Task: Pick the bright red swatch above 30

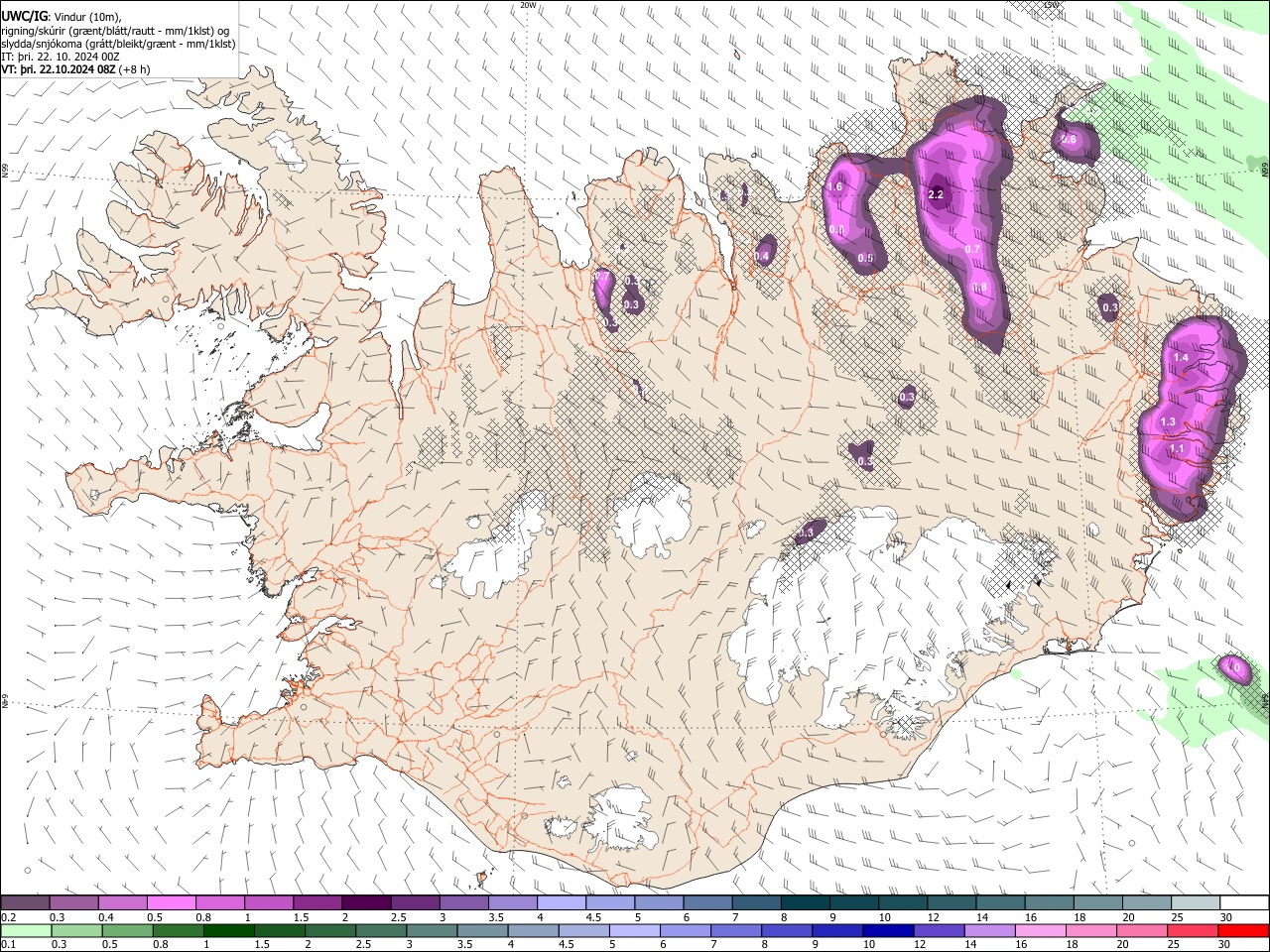Action: point(1243,930)
